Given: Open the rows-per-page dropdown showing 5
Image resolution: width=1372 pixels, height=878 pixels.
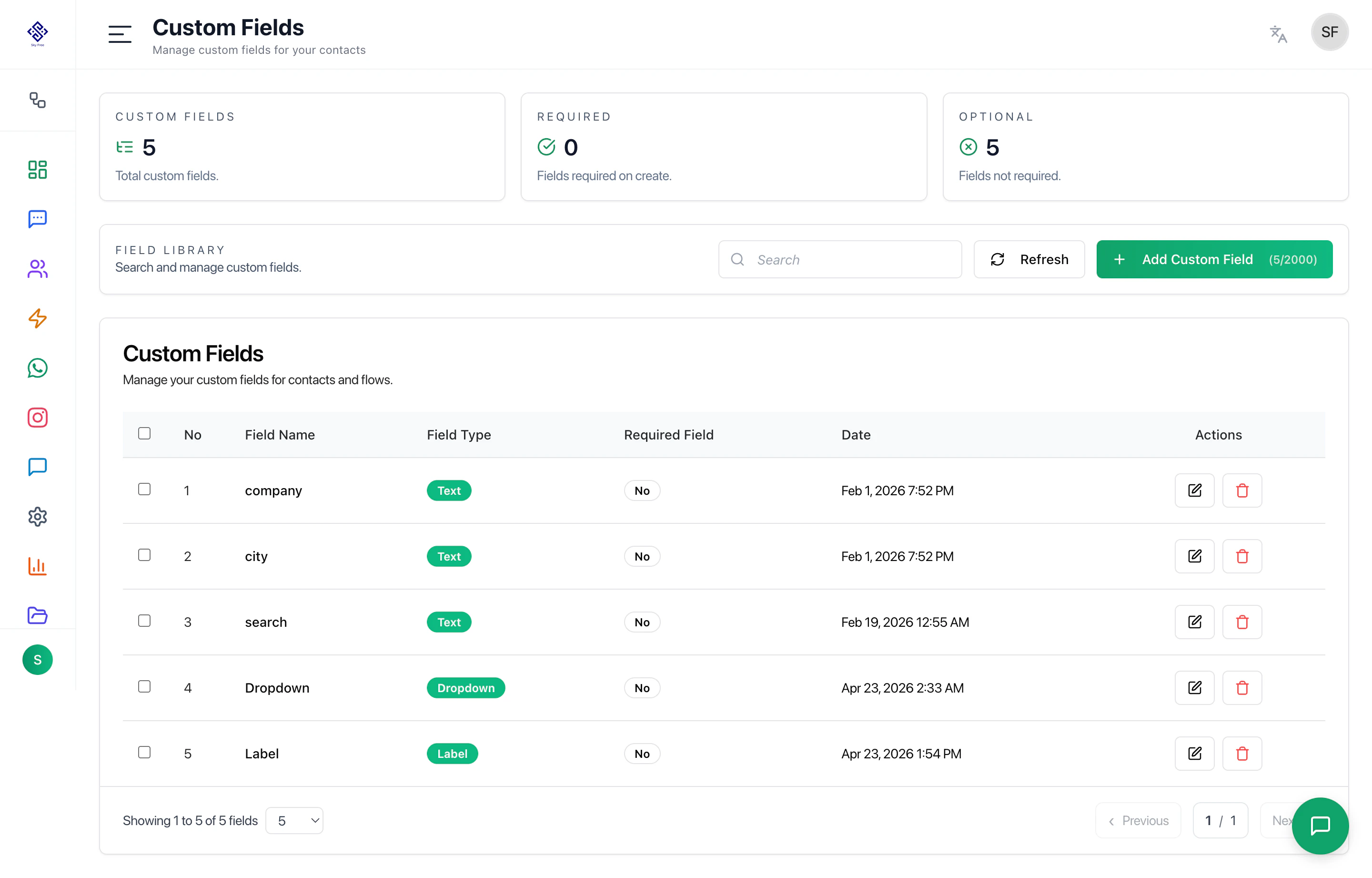Looking at the screenshot, I should [294, 820].
